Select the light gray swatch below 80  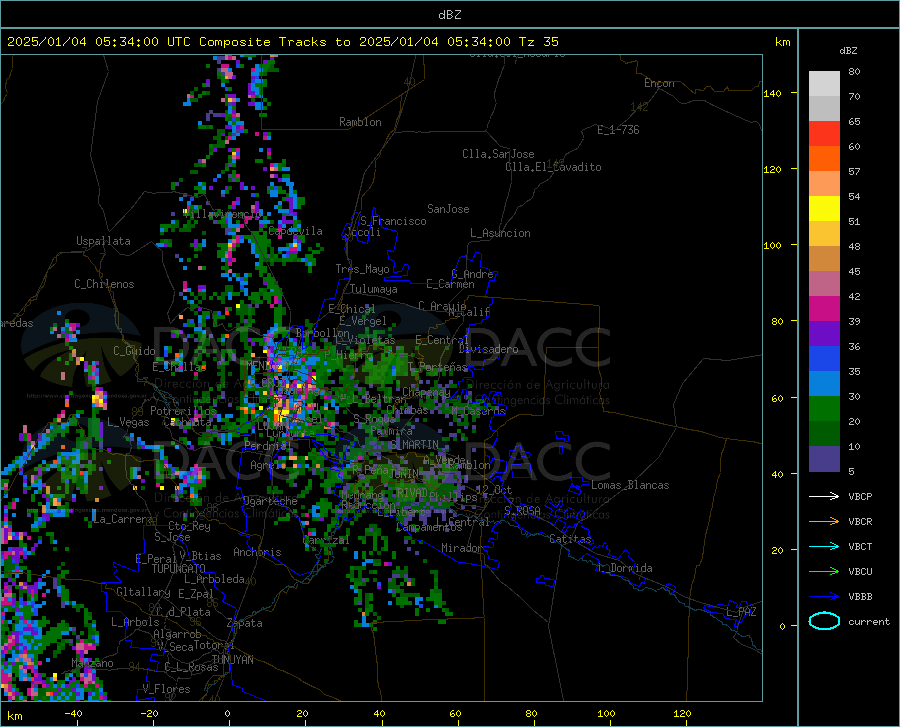(x=824, y=84)
